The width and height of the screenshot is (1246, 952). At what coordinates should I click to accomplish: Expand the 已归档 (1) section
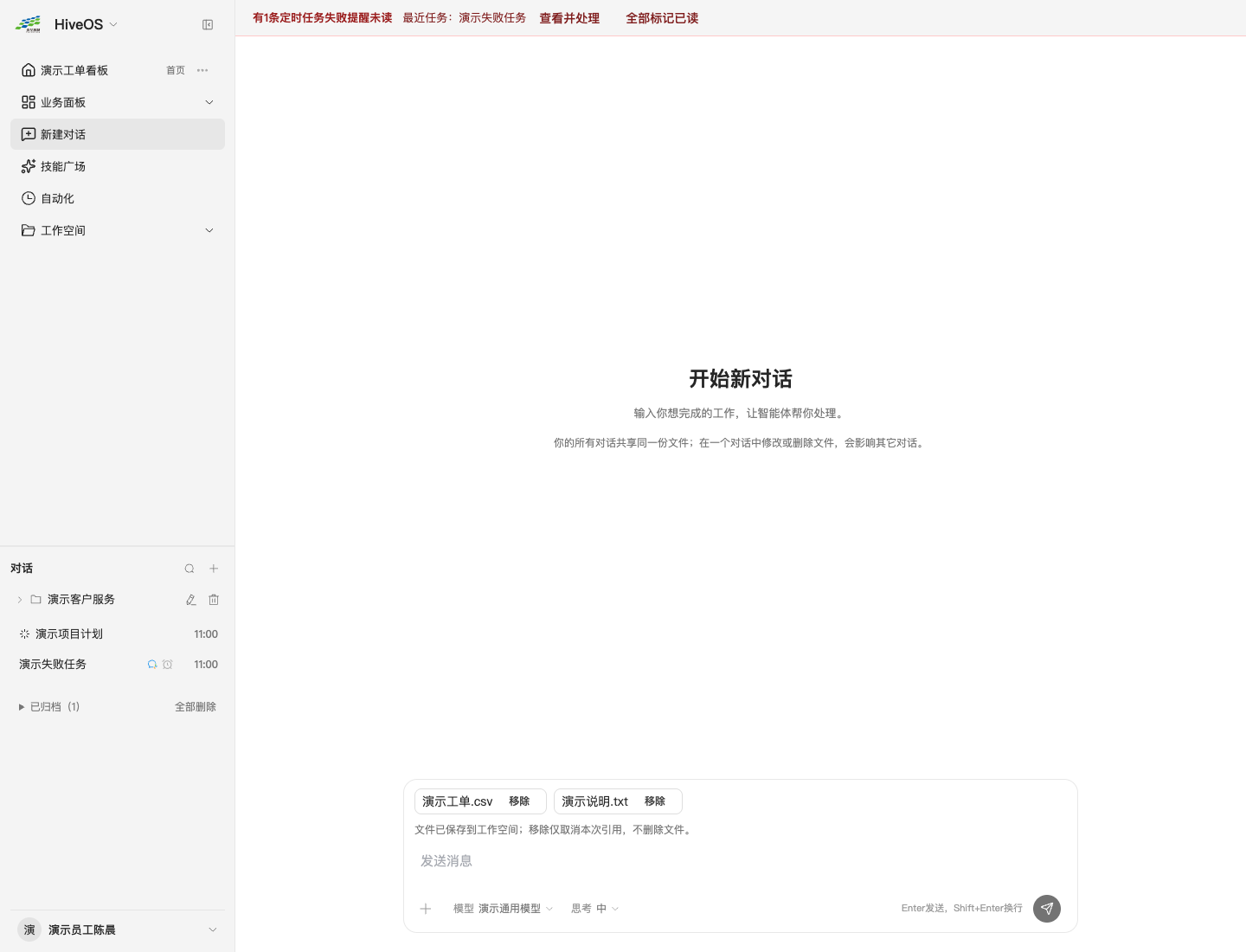click(49, 707)
